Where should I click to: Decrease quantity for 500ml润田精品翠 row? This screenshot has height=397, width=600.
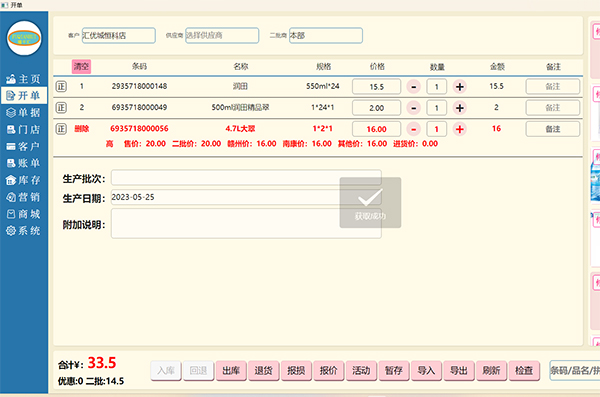coord(413,108)
